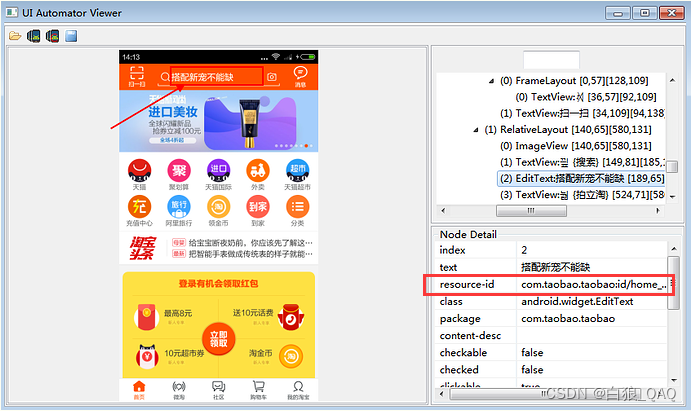Tap the camera icon beside search box
Viewport: 691px width, 411px height.
pos(272,77)
